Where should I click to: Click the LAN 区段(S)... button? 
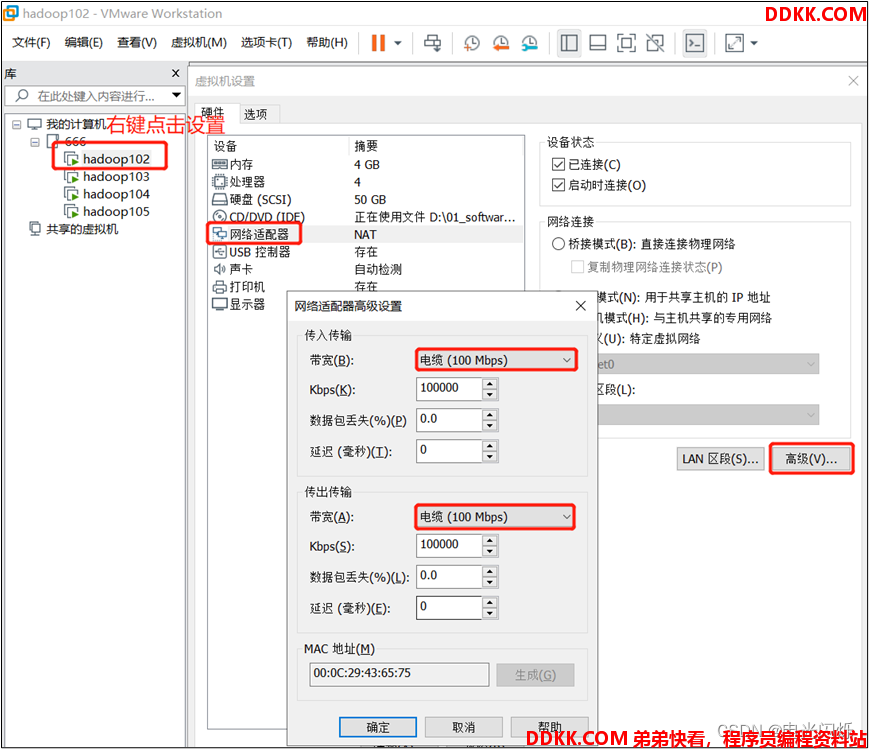point(720,459)
